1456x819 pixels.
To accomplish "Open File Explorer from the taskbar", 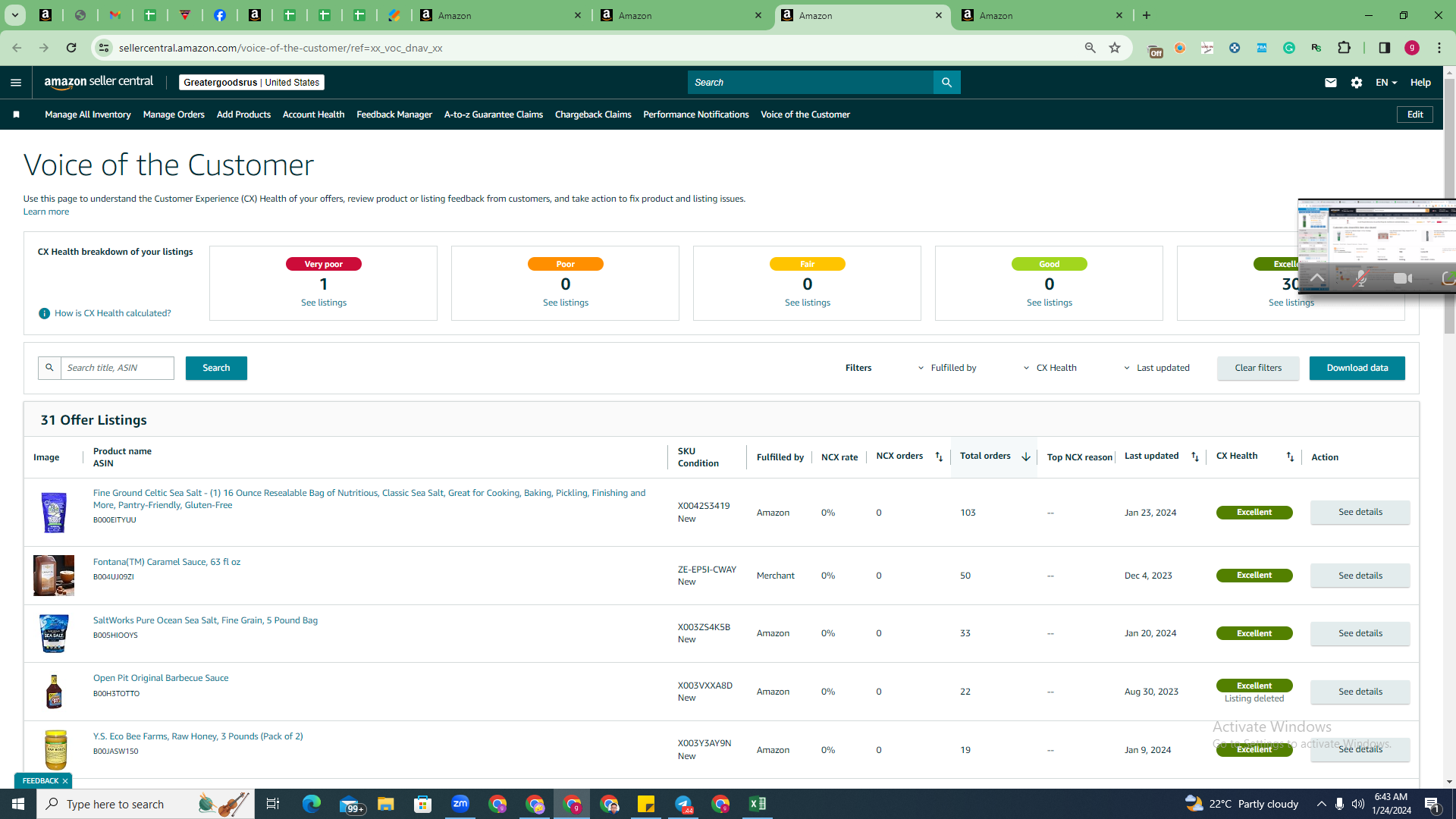I will 386,804.
